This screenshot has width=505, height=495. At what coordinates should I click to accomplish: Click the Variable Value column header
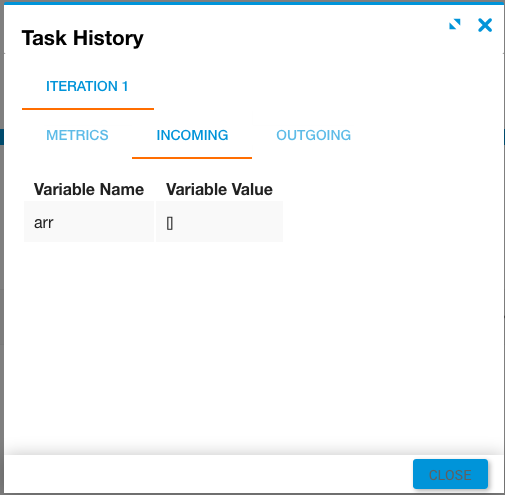click(219, 189)
